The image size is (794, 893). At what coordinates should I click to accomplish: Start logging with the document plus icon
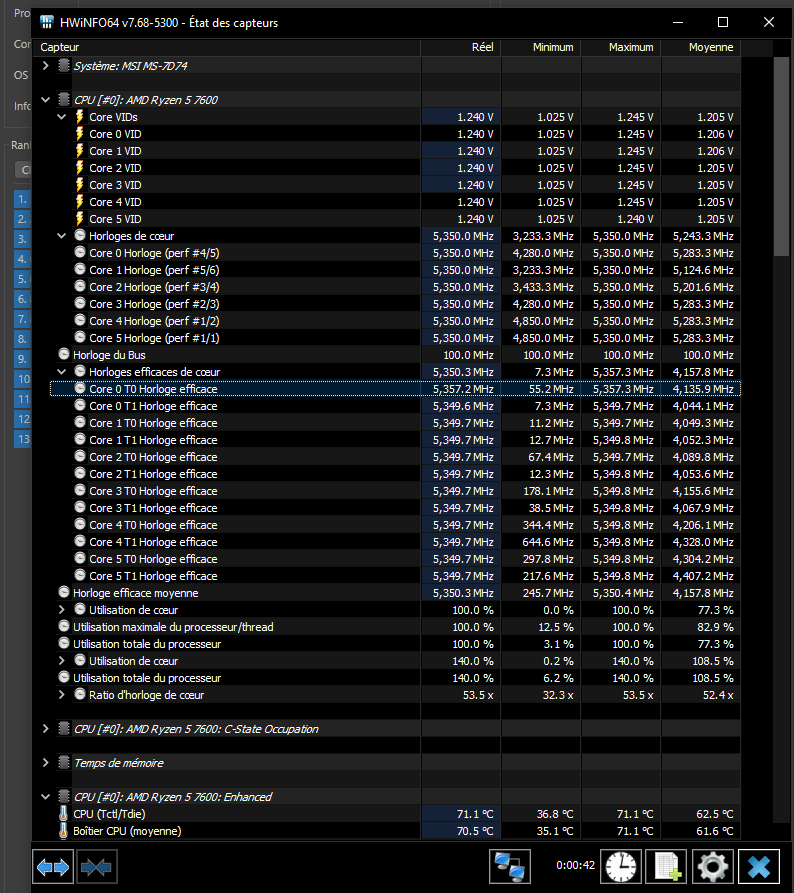click(666, 867)
